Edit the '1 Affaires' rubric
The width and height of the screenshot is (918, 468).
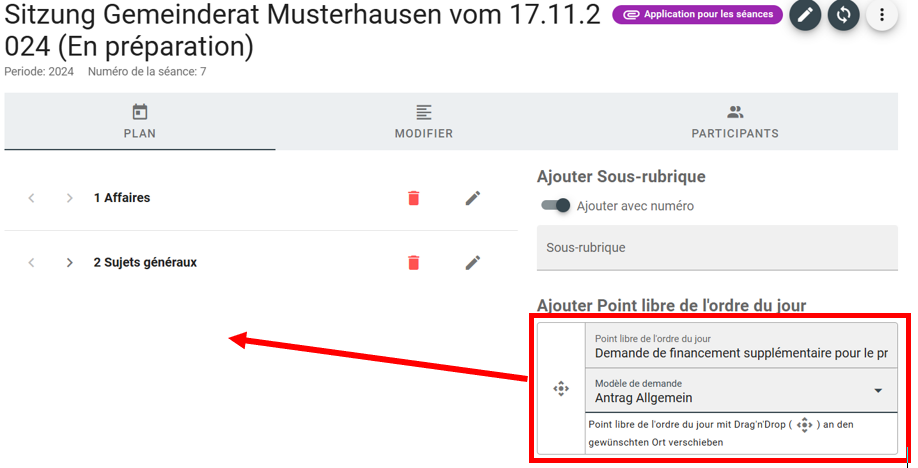click(x=473, y=198)
